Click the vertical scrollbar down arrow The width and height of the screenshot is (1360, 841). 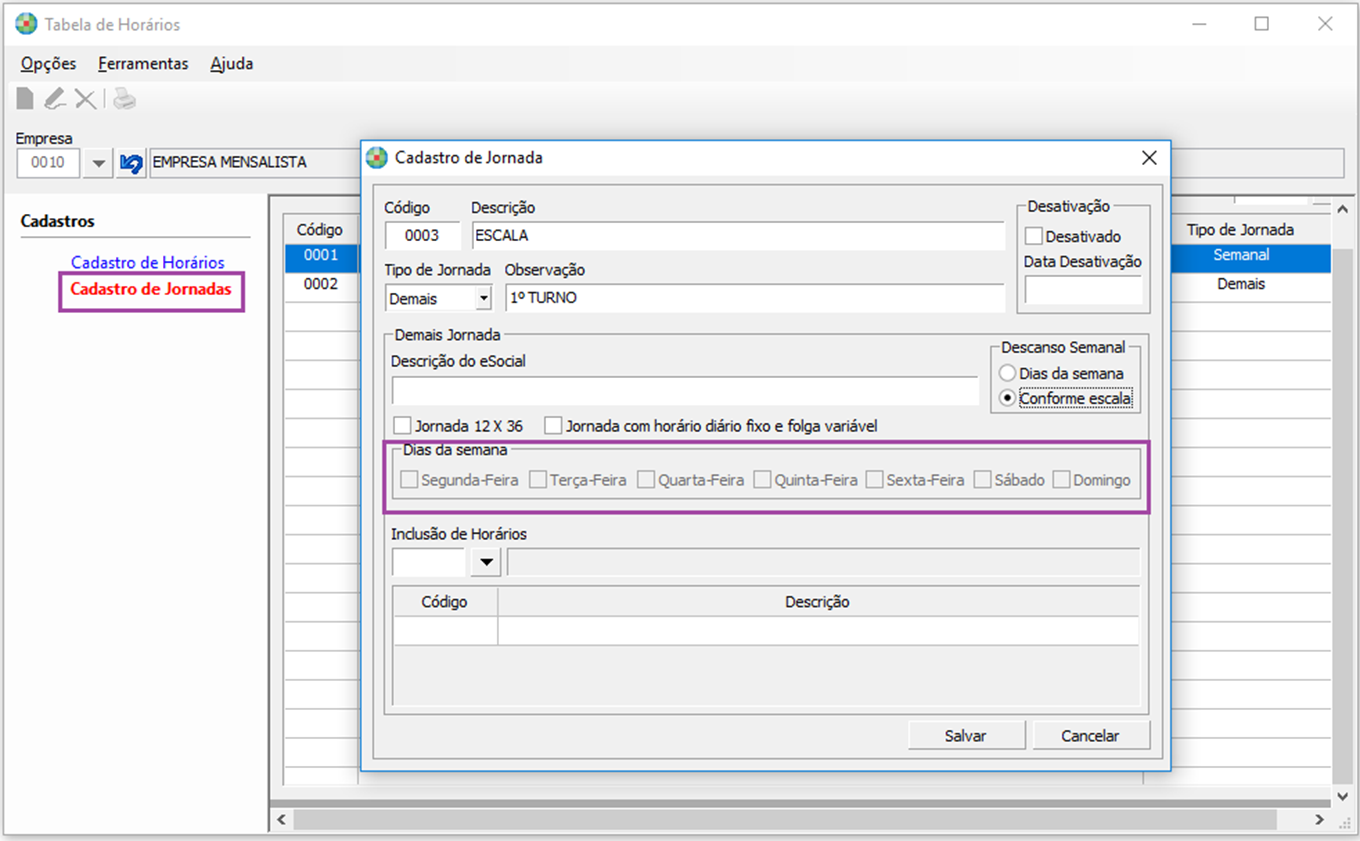click(1343, 796)
